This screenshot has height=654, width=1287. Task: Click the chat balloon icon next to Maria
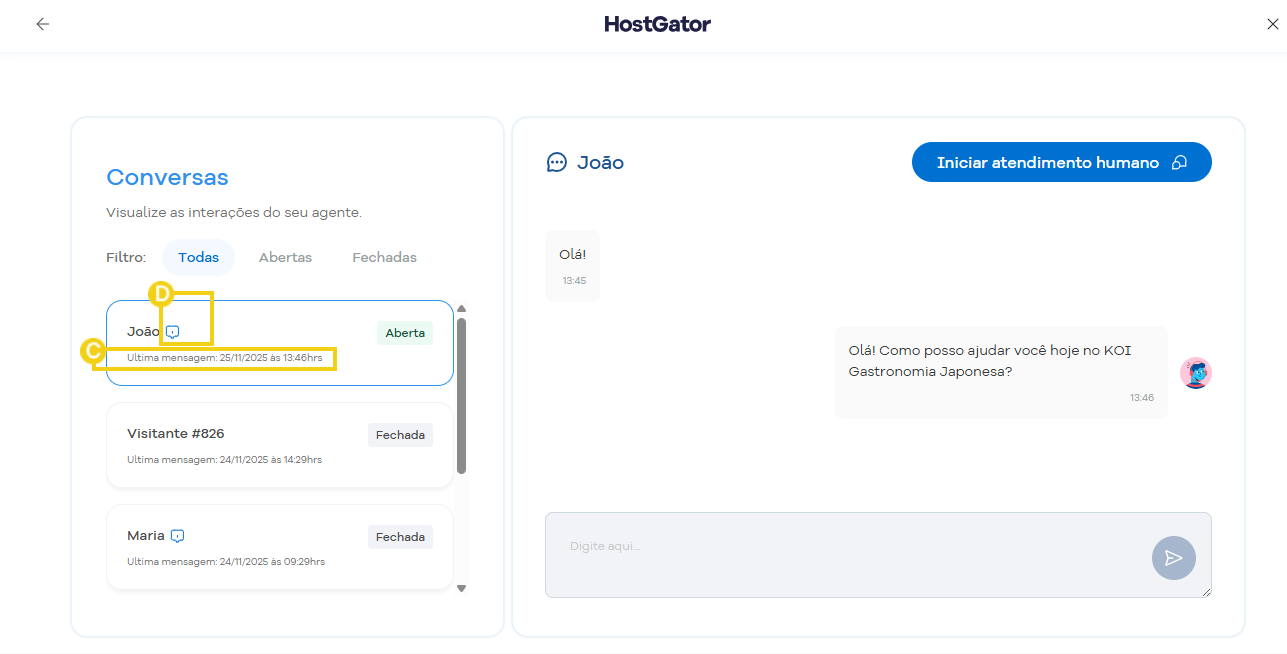click(177, 535)
